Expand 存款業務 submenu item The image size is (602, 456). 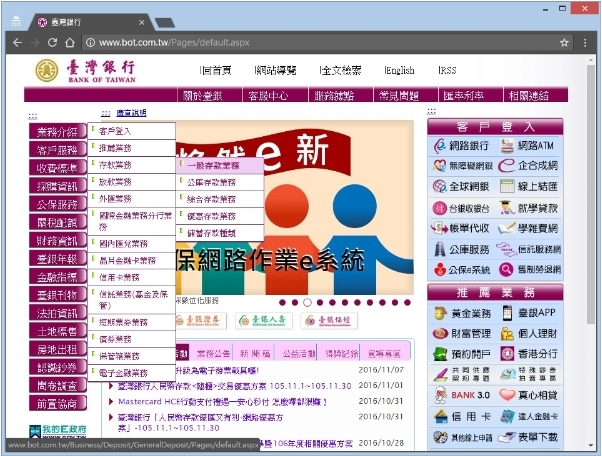(132, 165)
